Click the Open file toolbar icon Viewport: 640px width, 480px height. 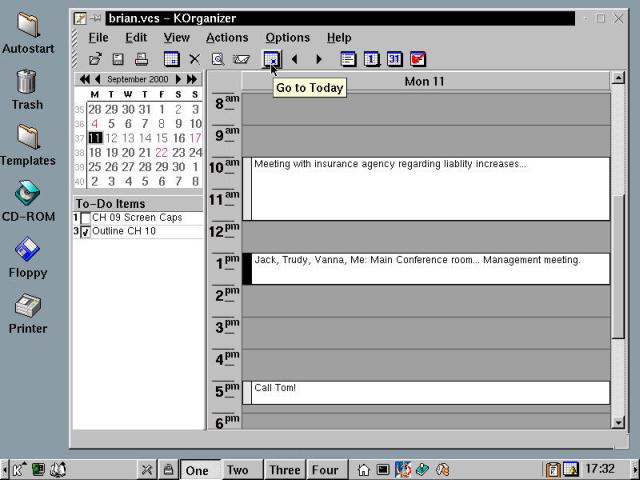tap(95, 59)
